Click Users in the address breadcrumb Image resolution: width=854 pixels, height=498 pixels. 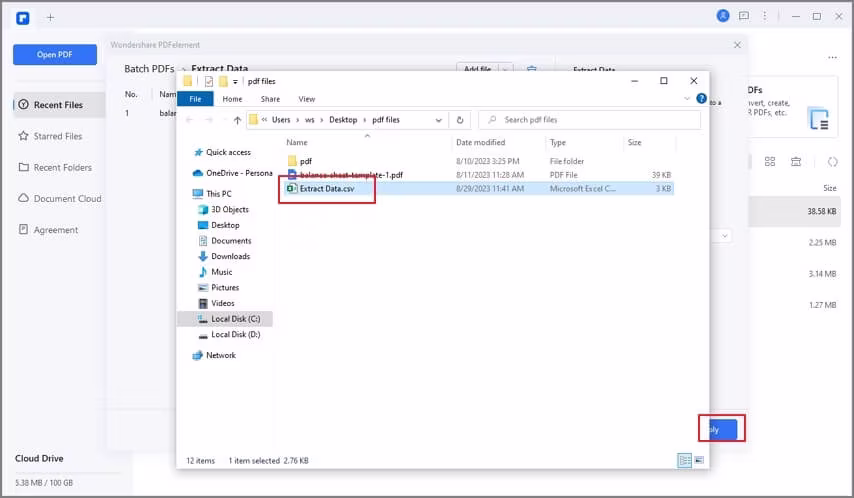click(281, 120)
